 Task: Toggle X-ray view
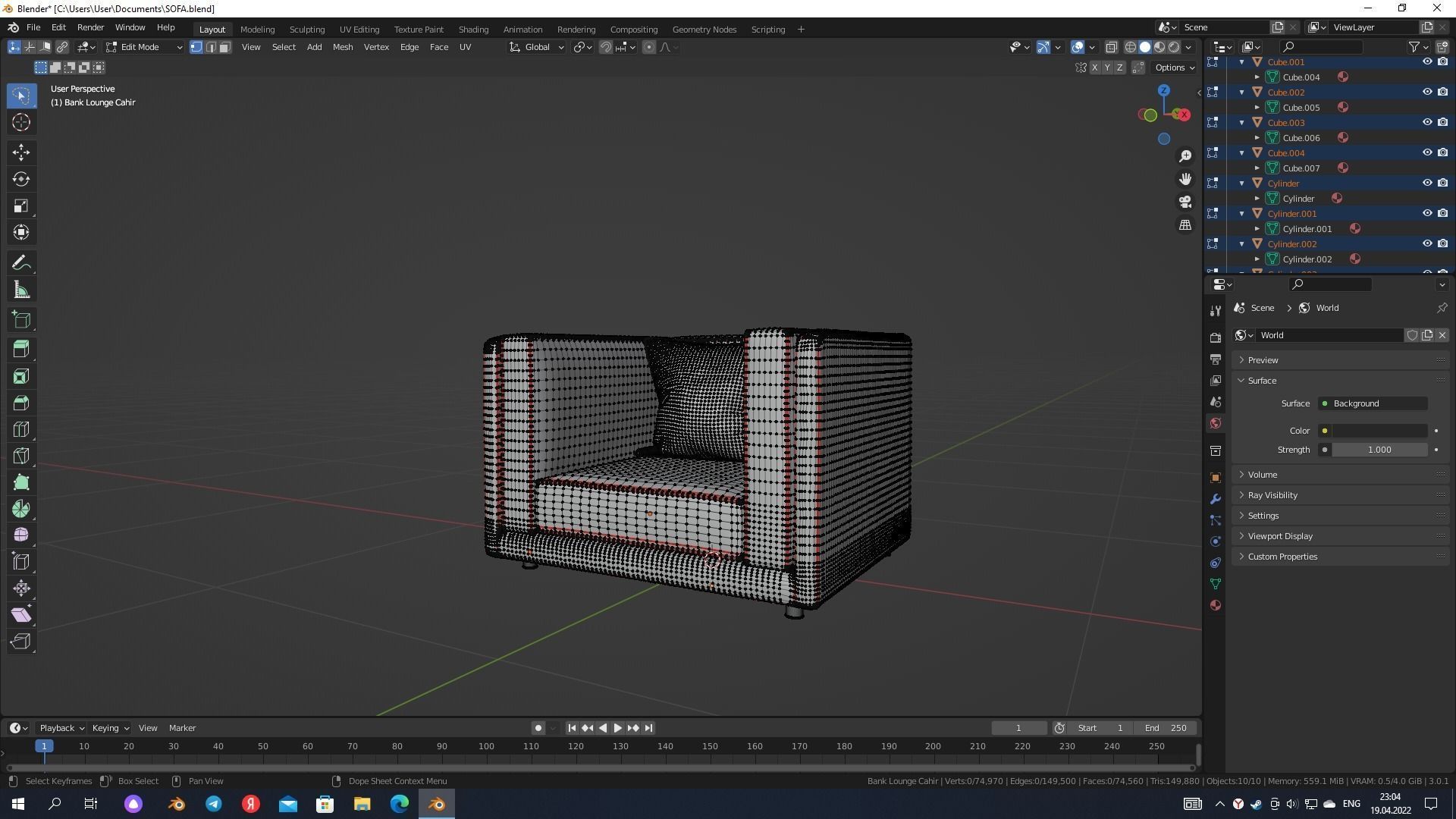1111,47
